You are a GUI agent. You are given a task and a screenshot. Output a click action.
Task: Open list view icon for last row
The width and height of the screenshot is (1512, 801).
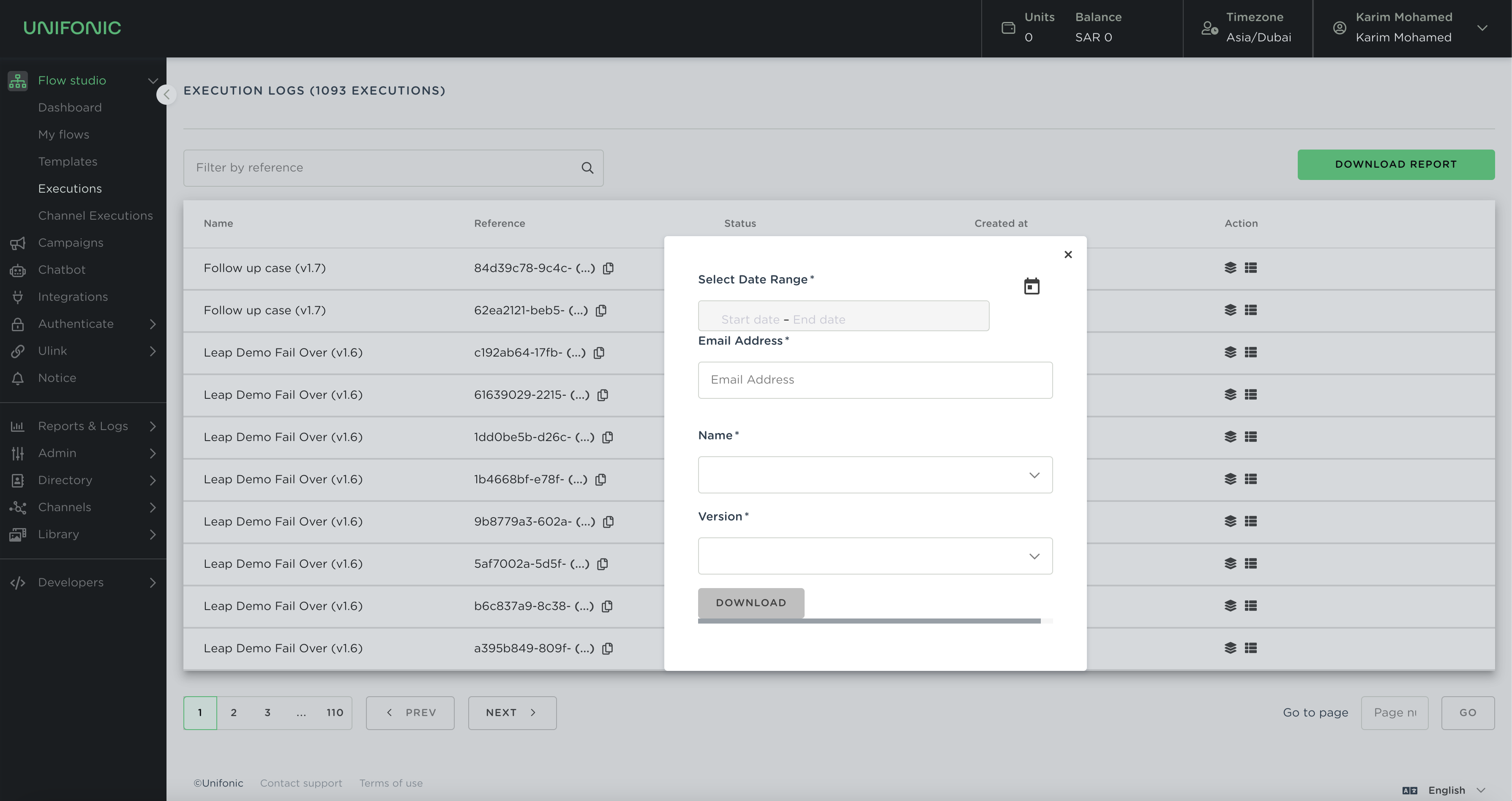click(x=1250, y=648)
